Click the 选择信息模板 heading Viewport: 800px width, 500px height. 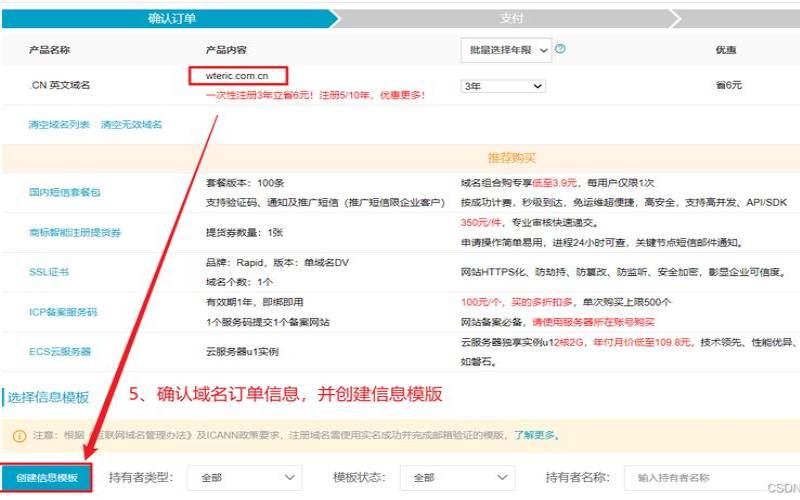pyautogui.click(x=48, y=397)
